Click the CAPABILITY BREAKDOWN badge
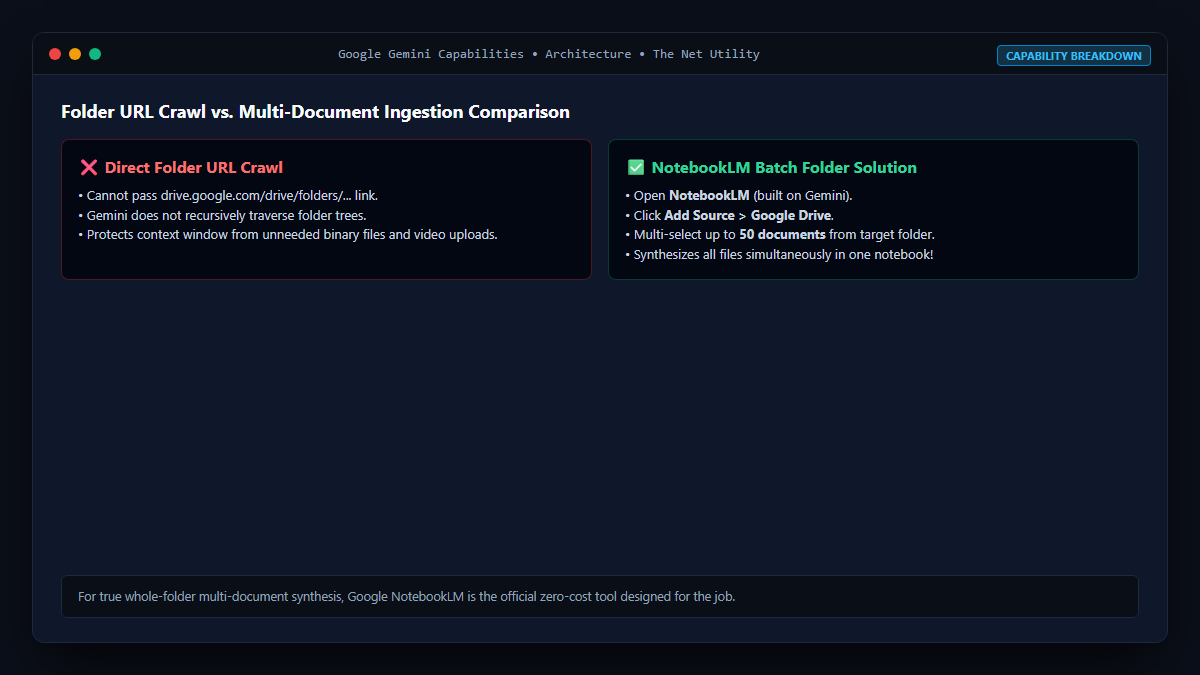1200x675 pixels. pyautogui.click(x=1074, y=56)
